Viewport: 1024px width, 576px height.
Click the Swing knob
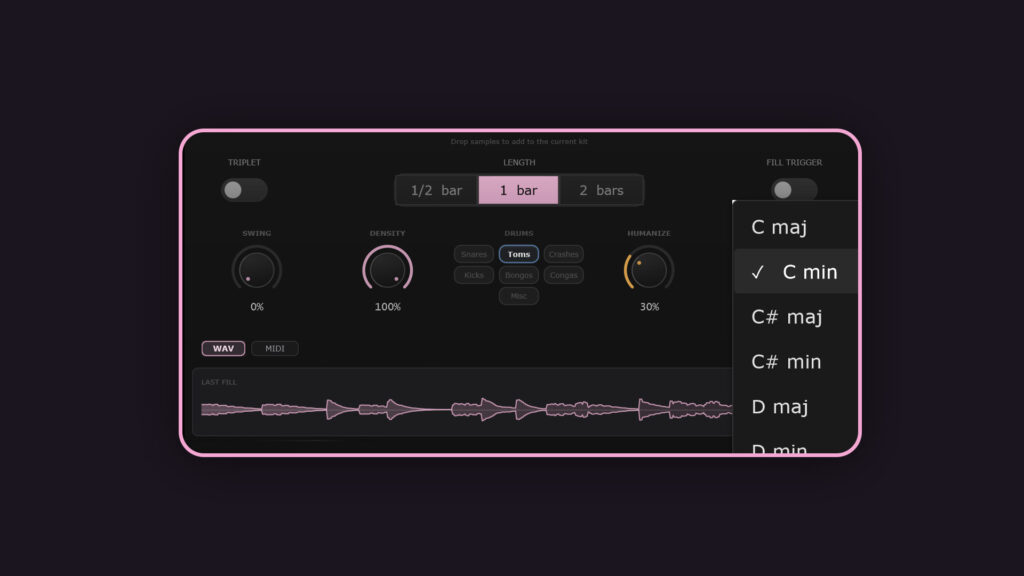click(256, 270)
